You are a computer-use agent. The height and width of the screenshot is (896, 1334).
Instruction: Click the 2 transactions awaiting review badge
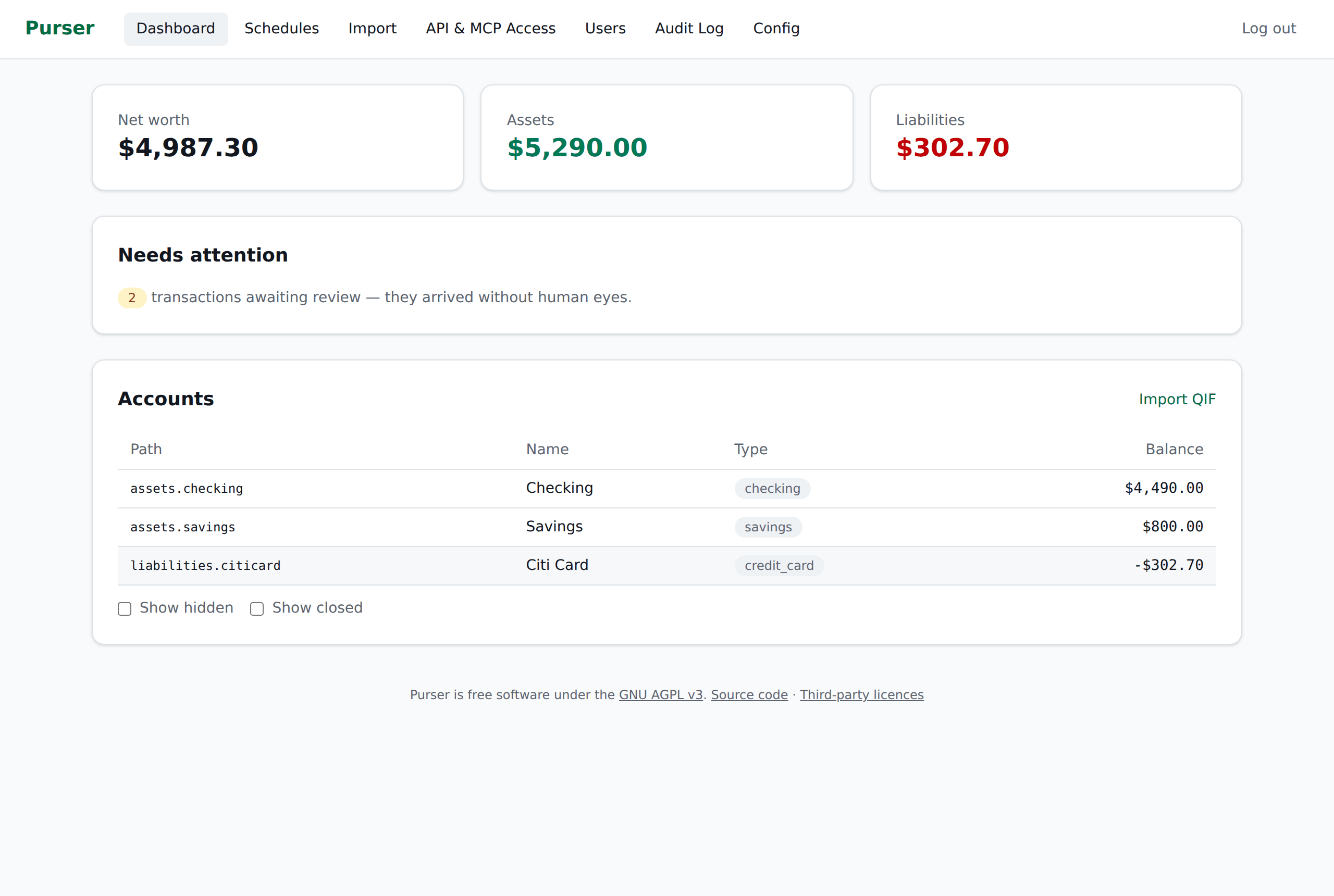[132, 298]
